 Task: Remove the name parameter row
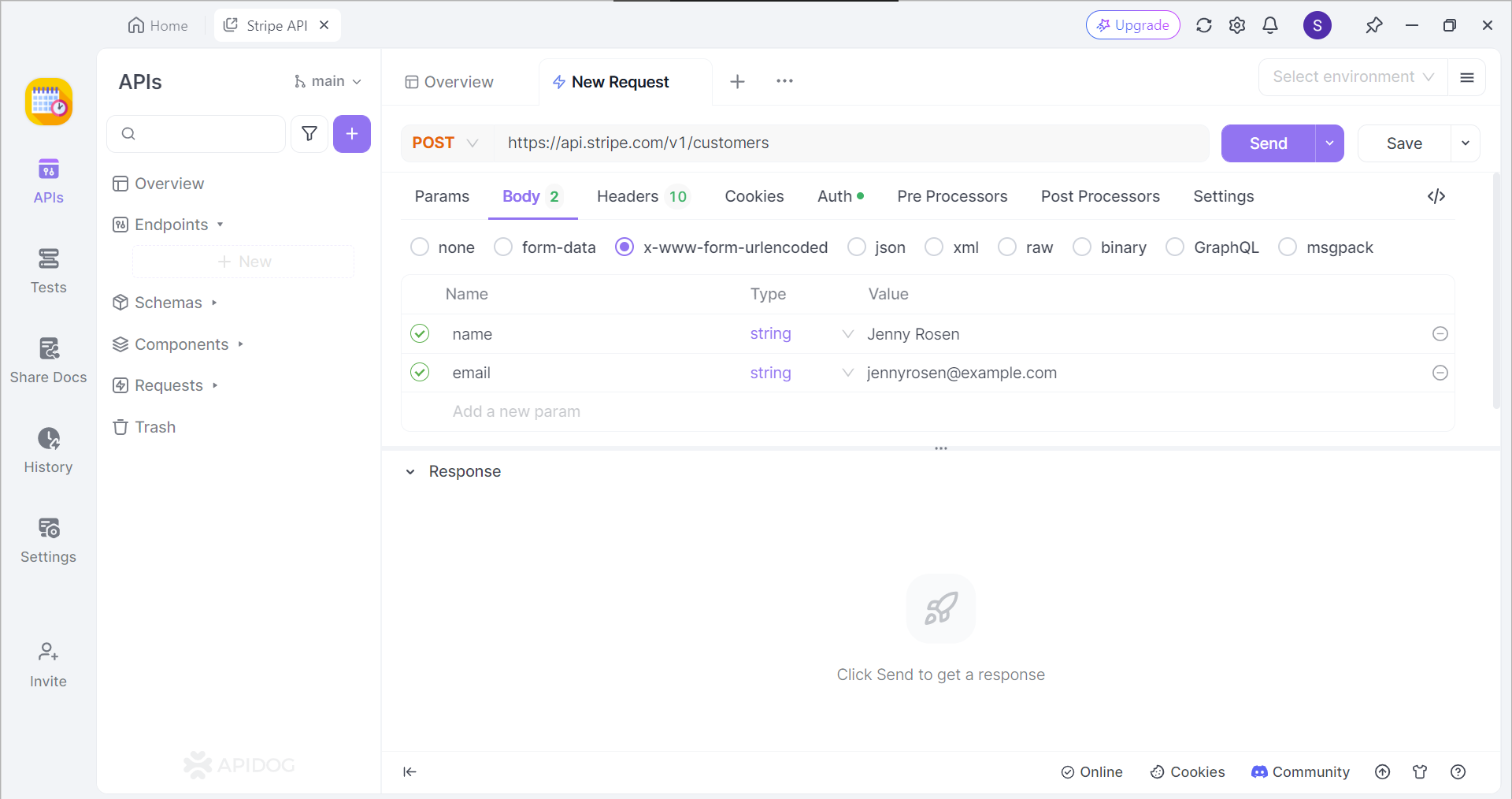1440,334
